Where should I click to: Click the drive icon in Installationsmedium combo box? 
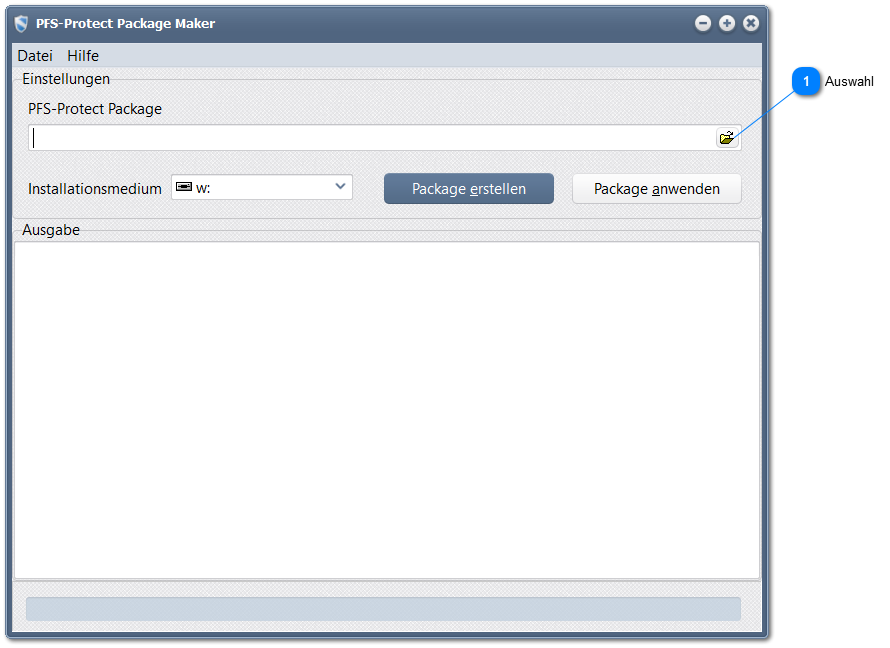pyautogui.click(x=183, y=187)
